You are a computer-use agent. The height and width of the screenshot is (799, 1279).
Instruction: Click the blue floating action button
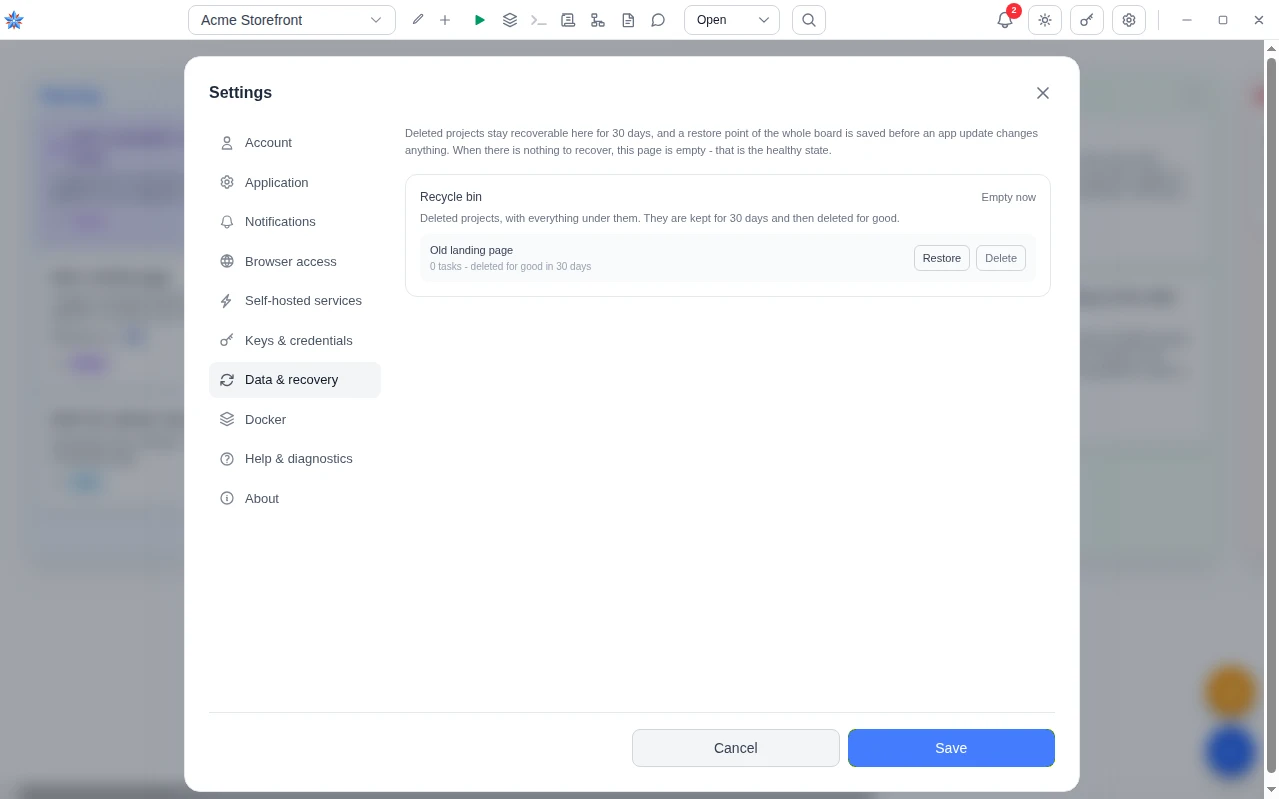click(x=1230, y=752)
